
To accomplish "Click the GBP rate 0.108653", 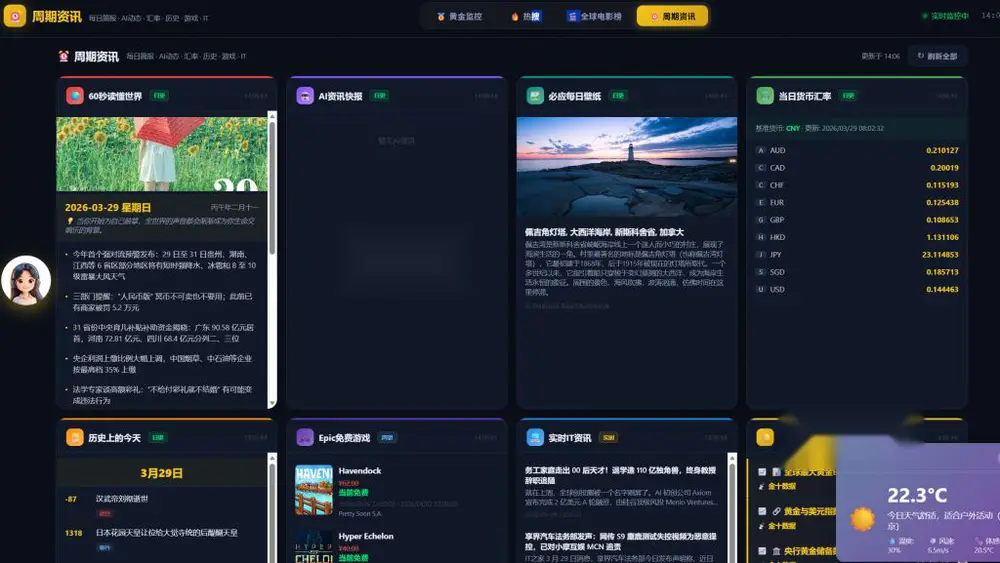I will tap(942, 219).
